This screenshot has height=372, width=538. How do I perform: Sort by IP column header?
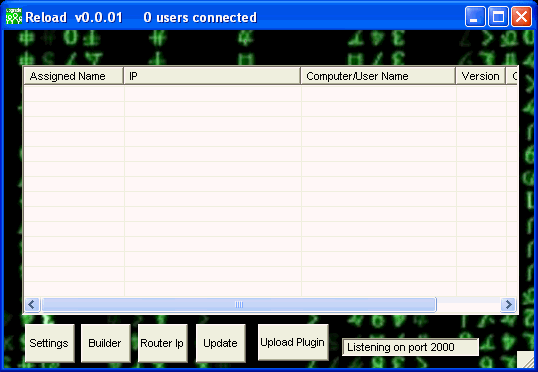pyautogui.click(x=212, y=76)
